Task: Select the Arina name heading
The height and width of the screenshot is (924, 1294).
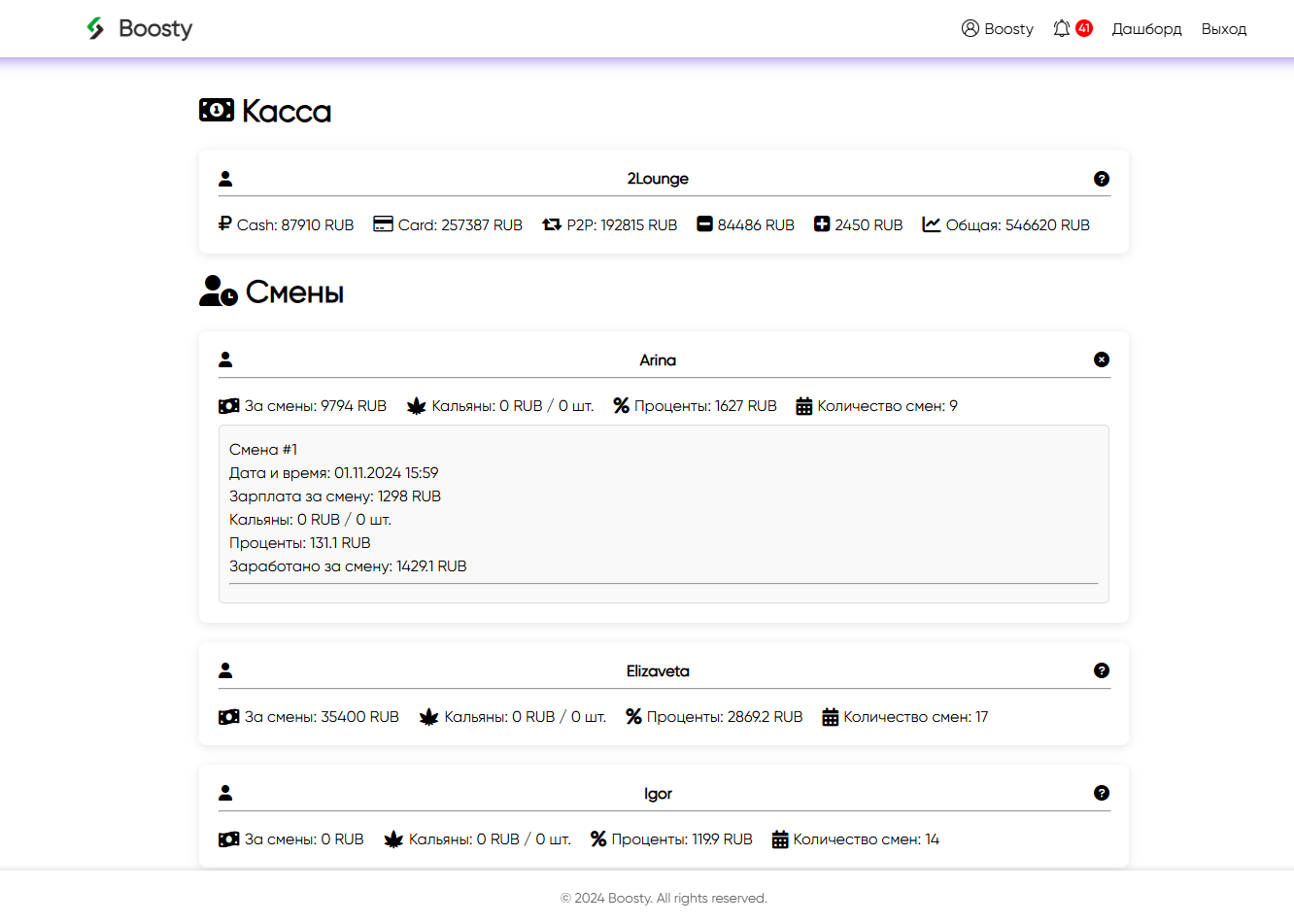Action: 658,359
